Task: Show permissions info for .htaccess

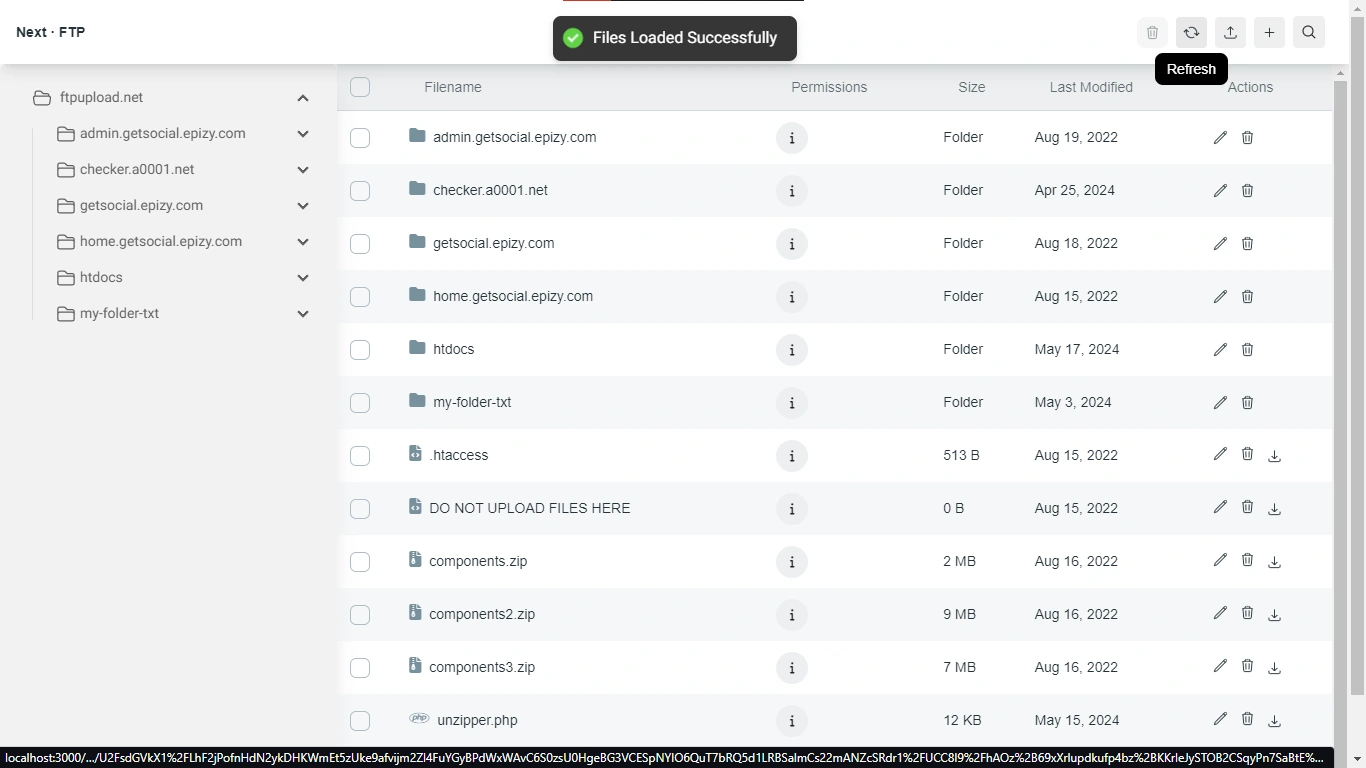Action: 792,456
